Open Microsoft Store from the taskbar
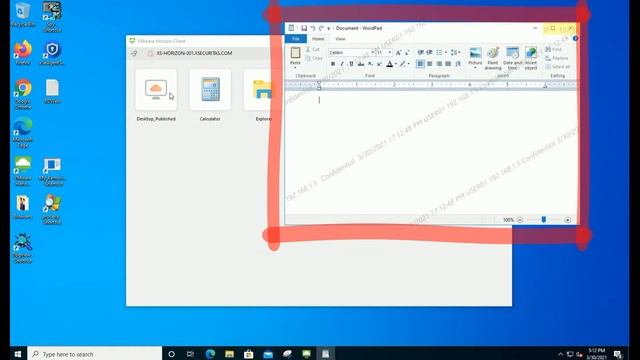This screenshot has width=640, height=360. [x=249, y=354]
